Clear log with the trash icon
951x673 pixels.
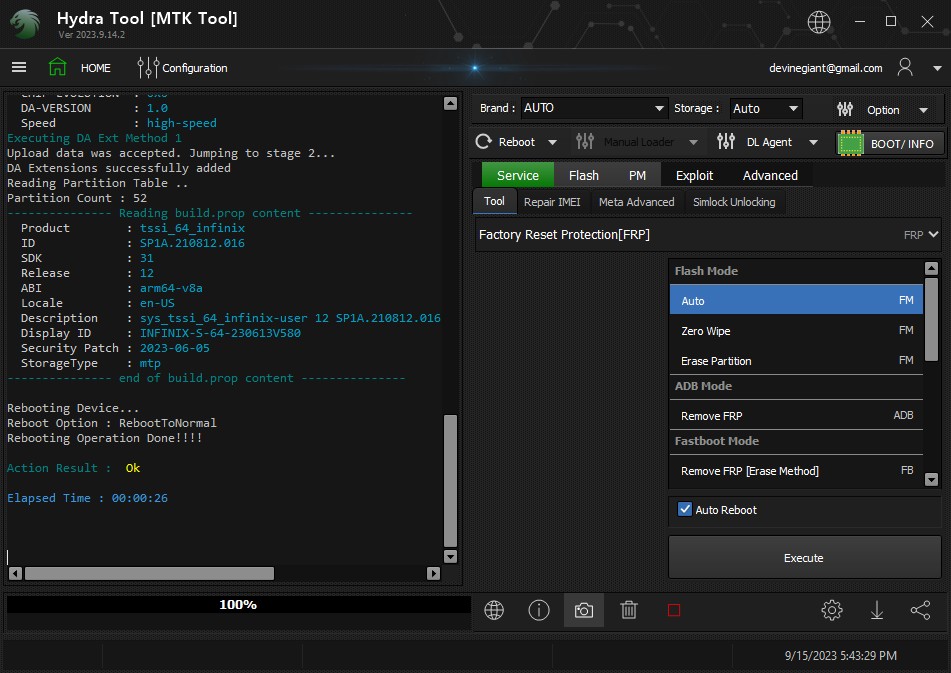(x=629, y=610)
